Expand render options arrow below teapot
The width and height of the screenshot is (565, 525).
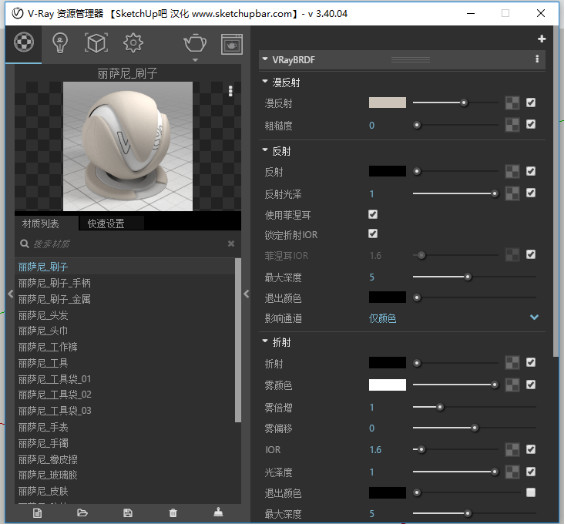pos(195,60)
